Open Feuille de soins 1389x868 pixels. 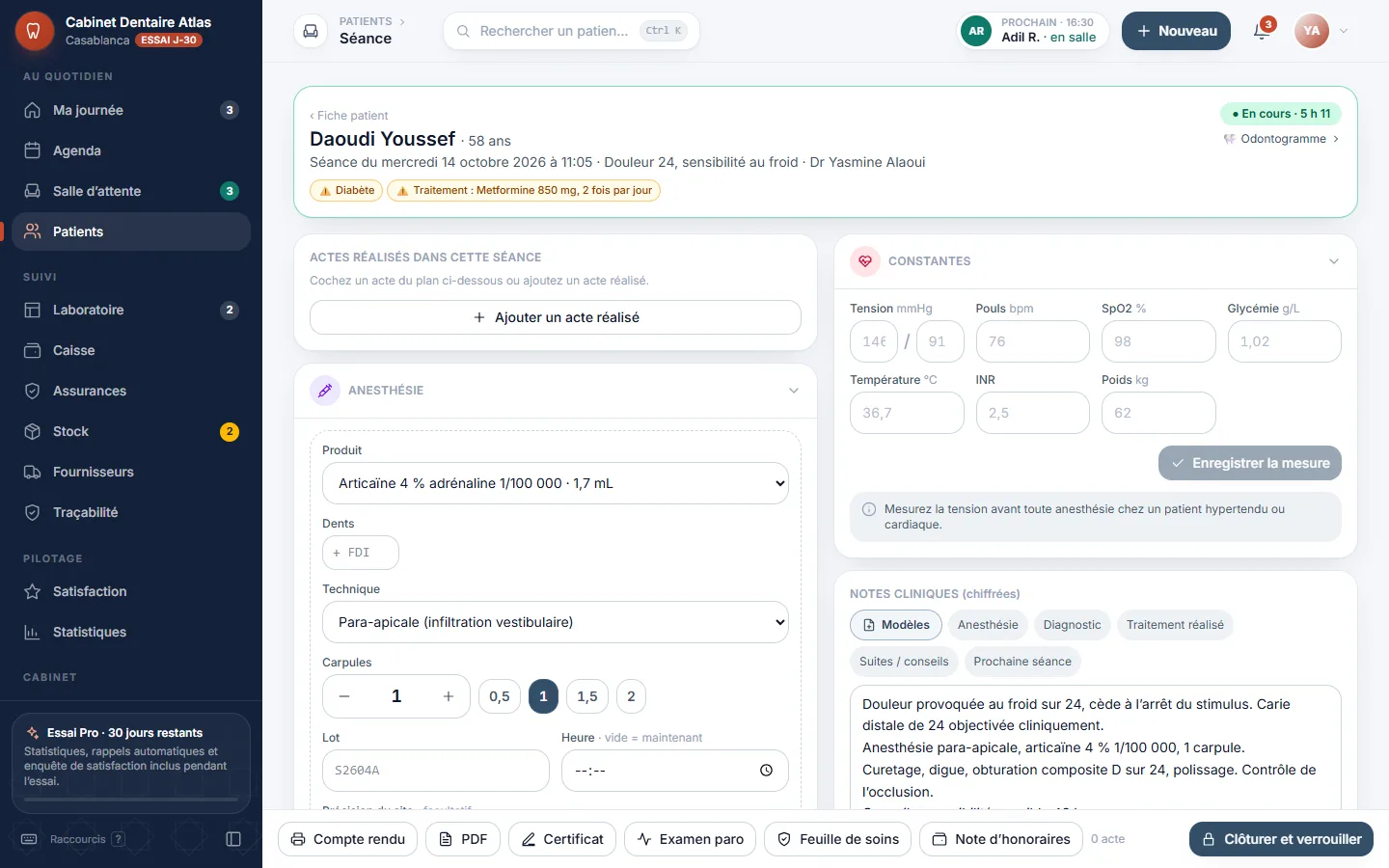click(838, 839)
